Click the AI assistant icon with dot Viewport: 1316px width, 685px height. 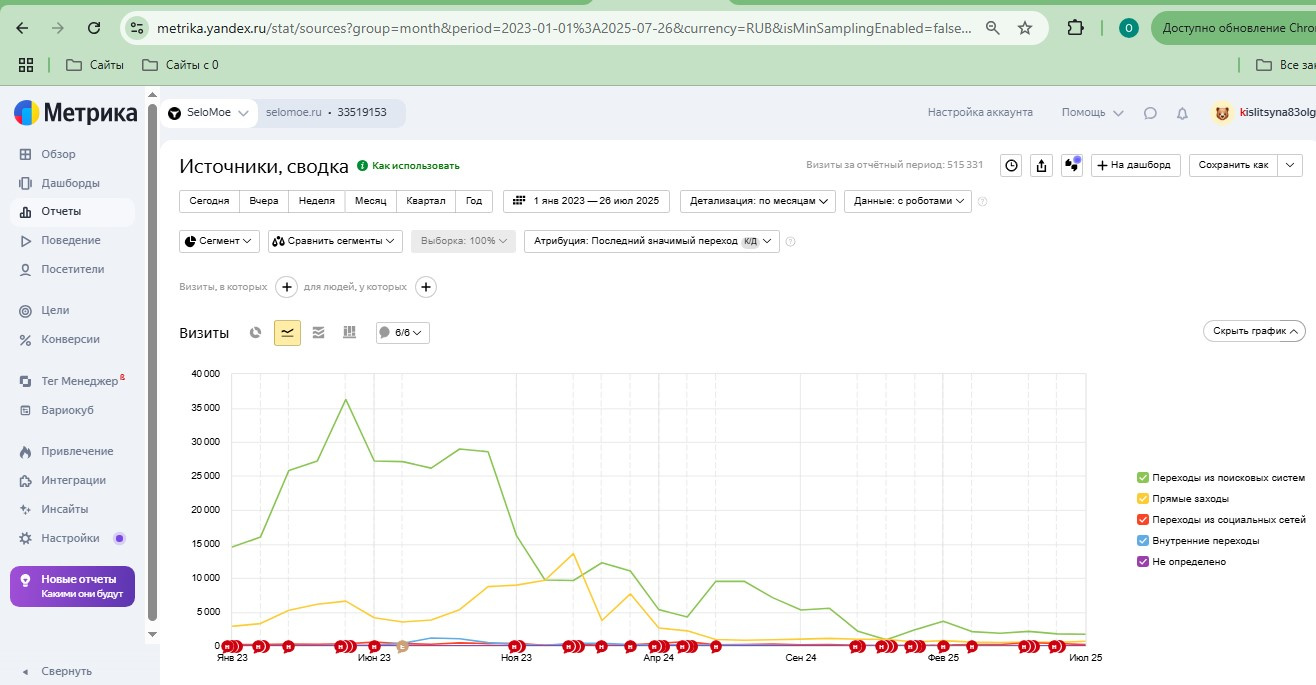pyautogui.click(x=1072, y=165)
